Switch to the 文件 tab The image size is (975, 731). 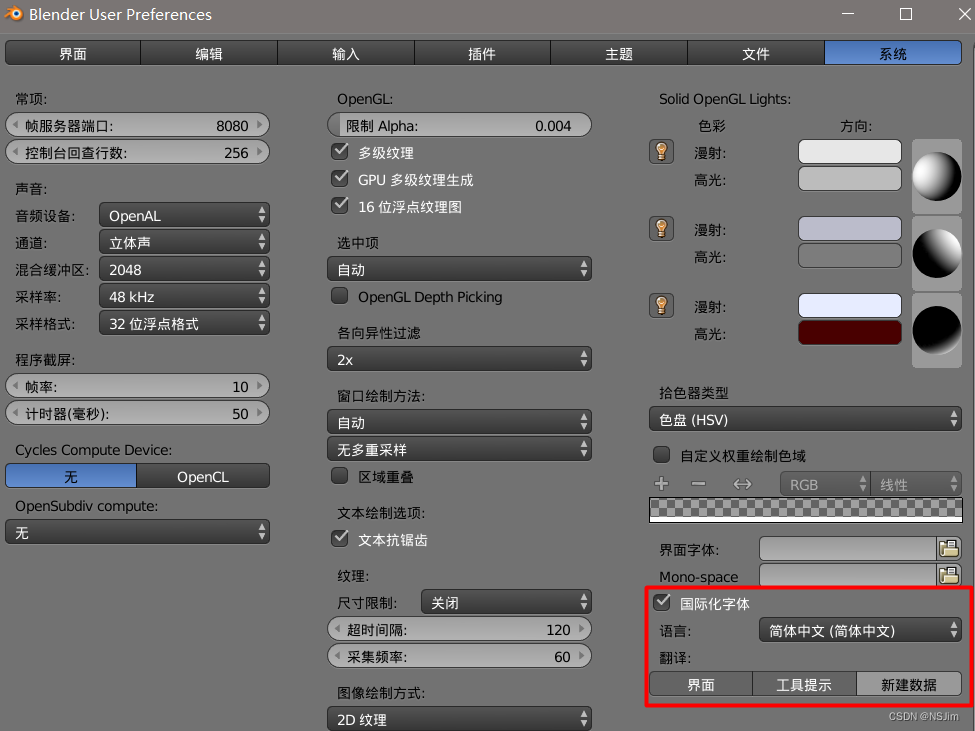point(756,53)
